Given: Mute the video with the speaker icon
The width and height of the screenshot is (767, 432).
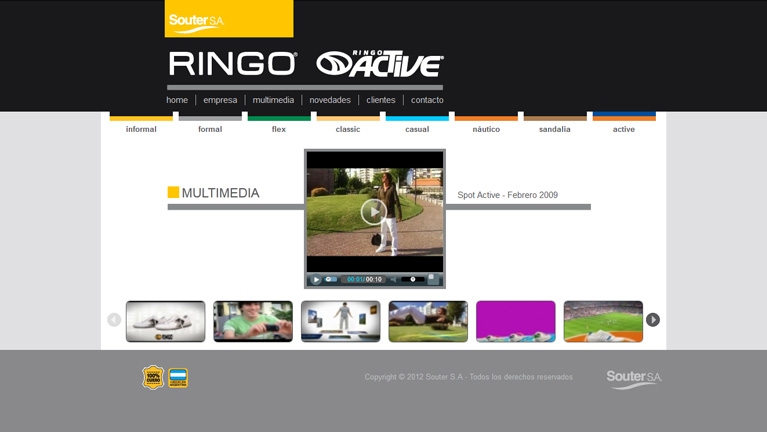Looking at the screenshot, I should click(x=393, y=279).
